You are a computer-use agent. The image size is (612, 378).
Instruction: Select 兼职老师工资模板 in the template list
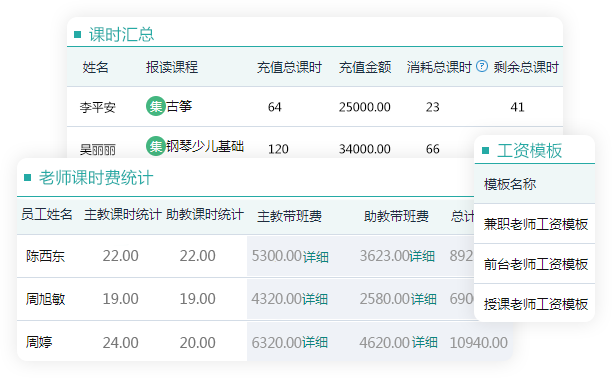(536, 224)
